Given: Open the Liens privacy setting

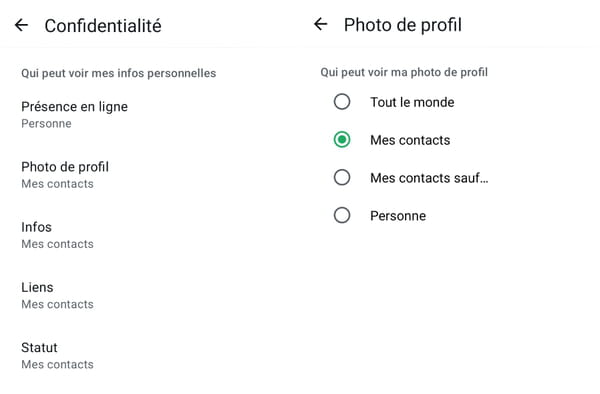Looking at the screenshot, I should pyautogui.click(x=150, y=295).
